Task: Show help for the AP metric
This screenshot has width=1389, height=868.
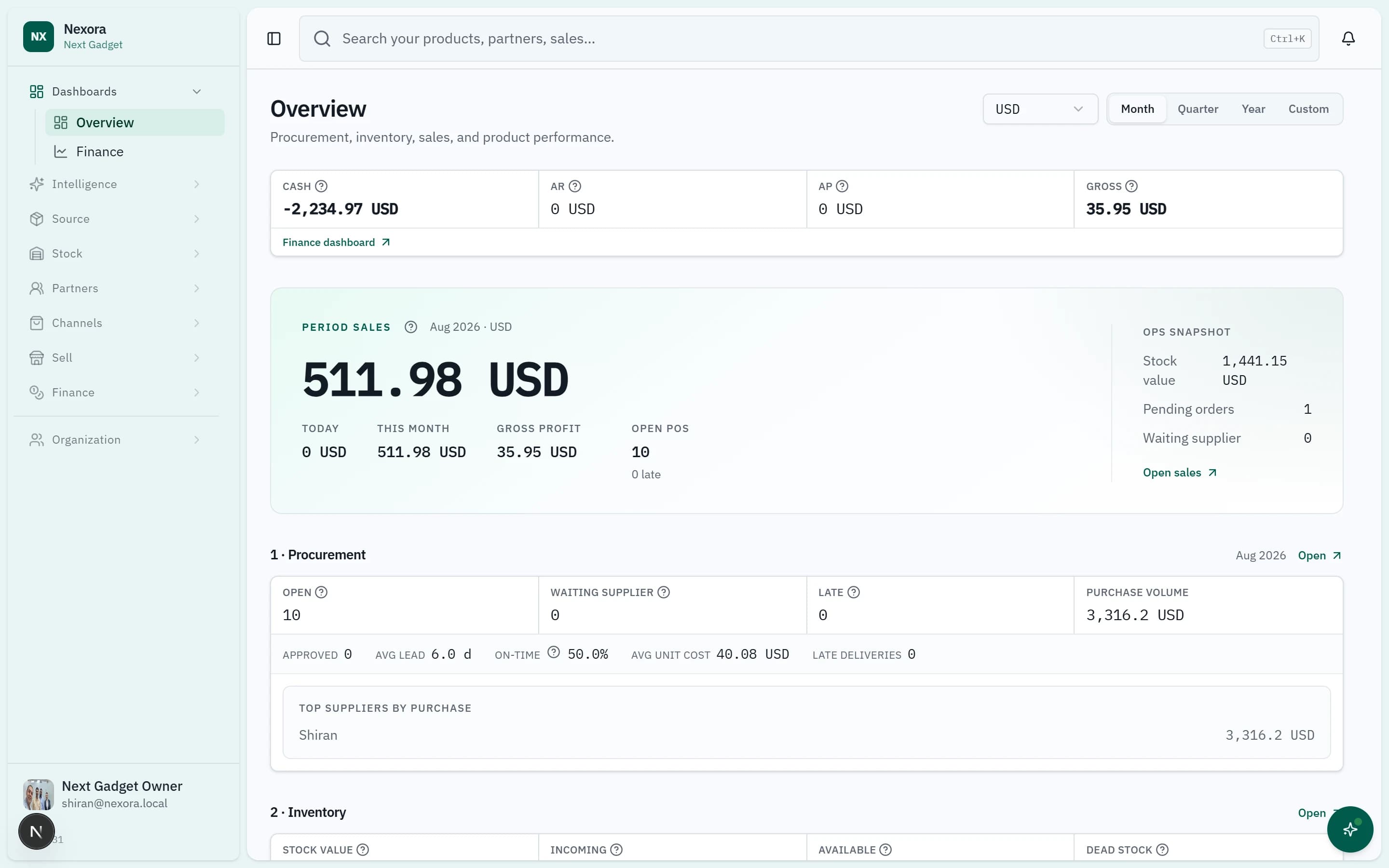Action: (x=842, y=186)
